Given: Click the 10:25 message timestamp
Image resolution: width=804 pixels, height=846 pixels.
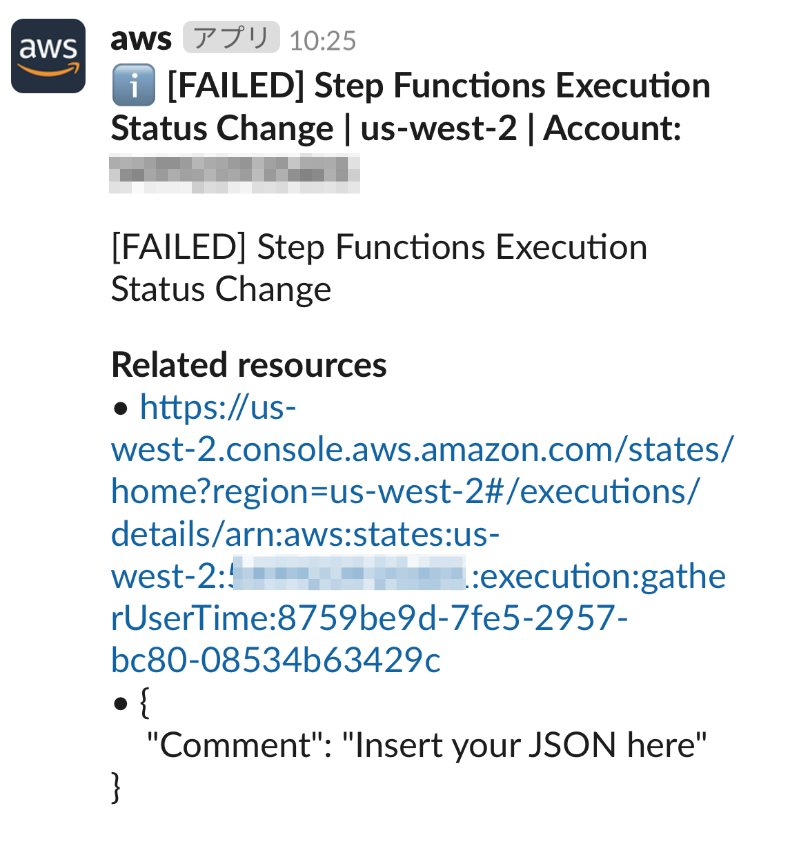Looking at the screenshot, I should coord(323,40).
